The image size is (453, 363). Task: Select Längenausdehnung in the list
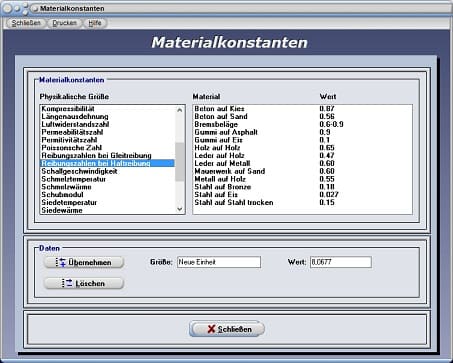click(x=107, y=117)
